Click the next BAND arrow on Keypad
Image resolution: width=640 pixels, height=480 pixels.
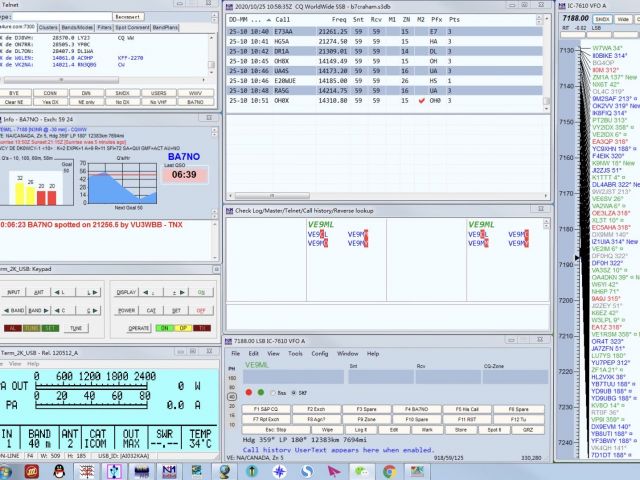pyautogui.click(x=38, y=311)
